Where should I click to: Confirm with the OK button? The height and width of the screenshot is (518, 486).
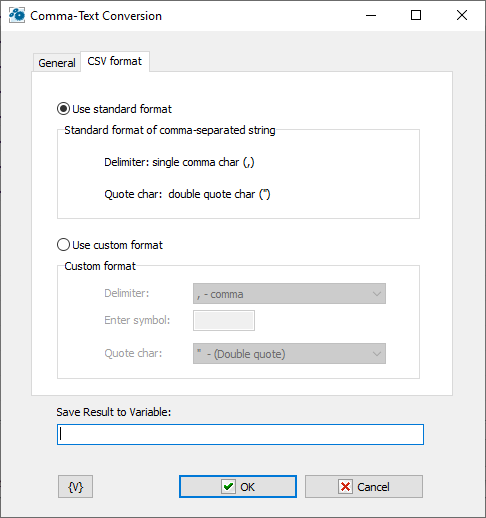click(x=238, y=487)
